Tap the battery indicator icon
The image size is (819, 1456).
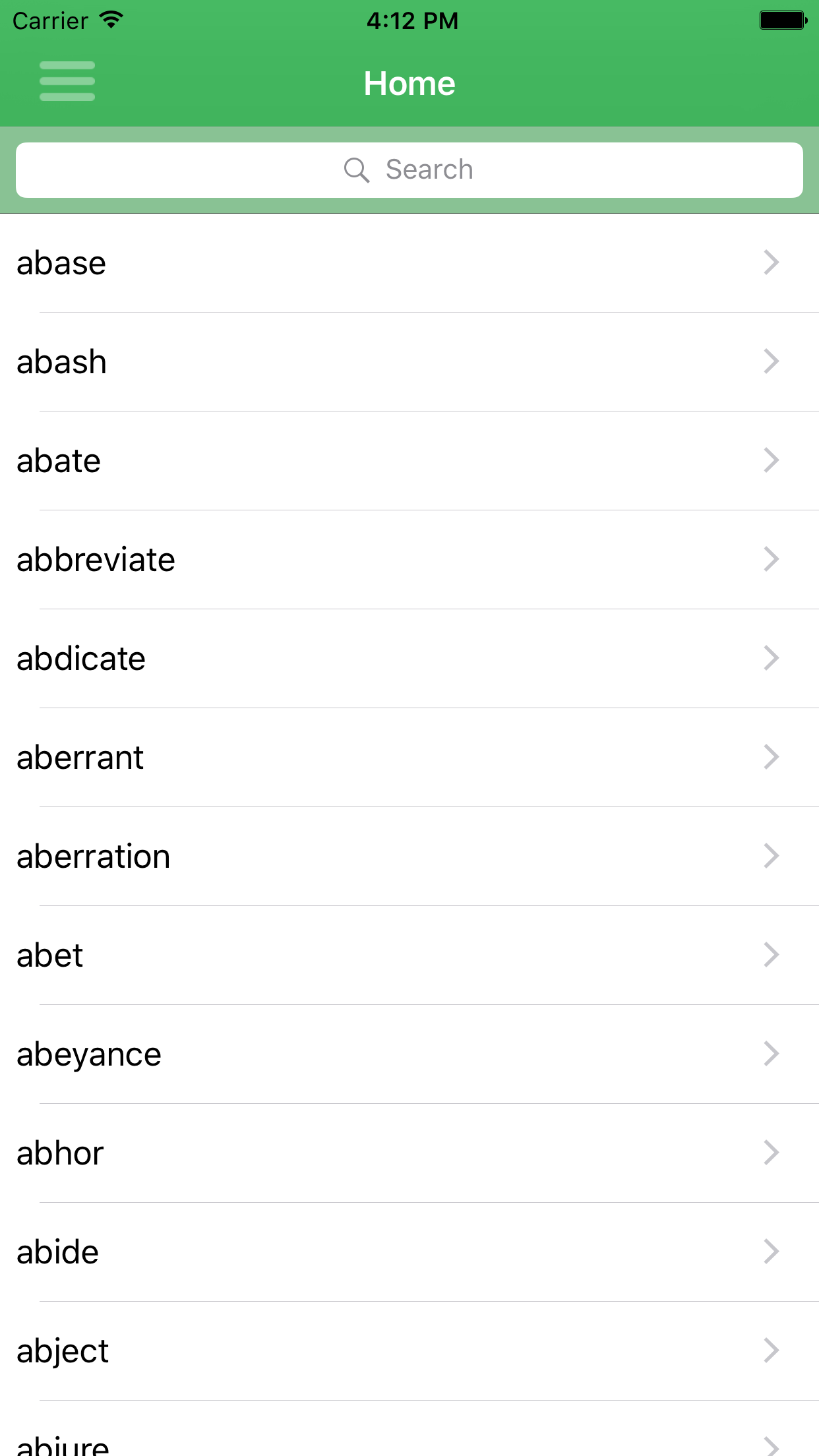pos(783,20)
